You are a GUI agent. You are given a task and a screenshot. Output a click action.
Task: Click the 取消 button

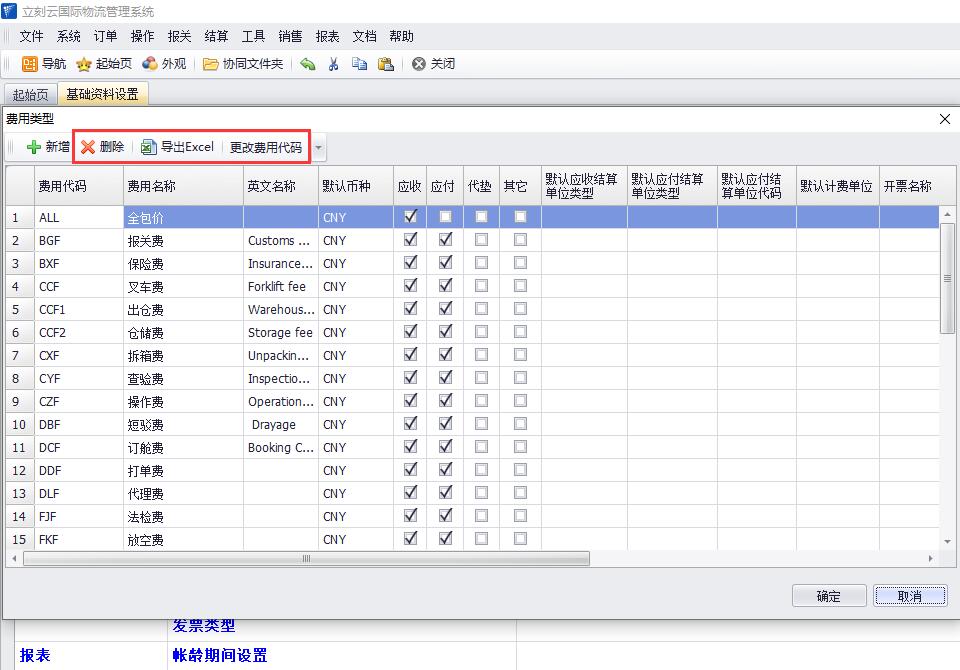click(x=910, y=596)
